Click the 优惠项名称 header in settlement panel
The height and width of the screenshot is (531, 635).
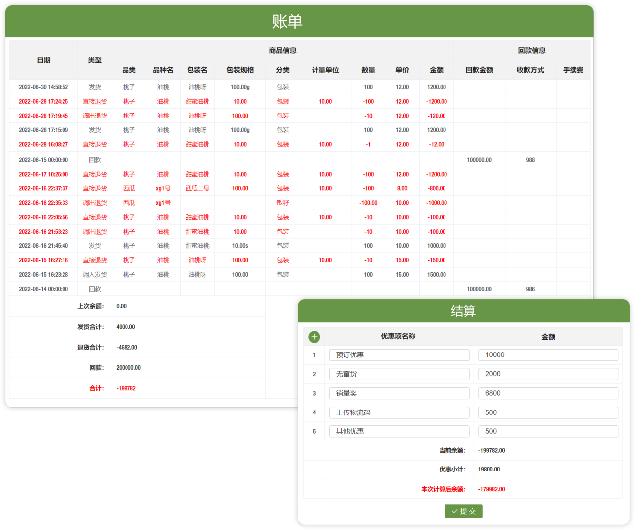tap(397, 337)
